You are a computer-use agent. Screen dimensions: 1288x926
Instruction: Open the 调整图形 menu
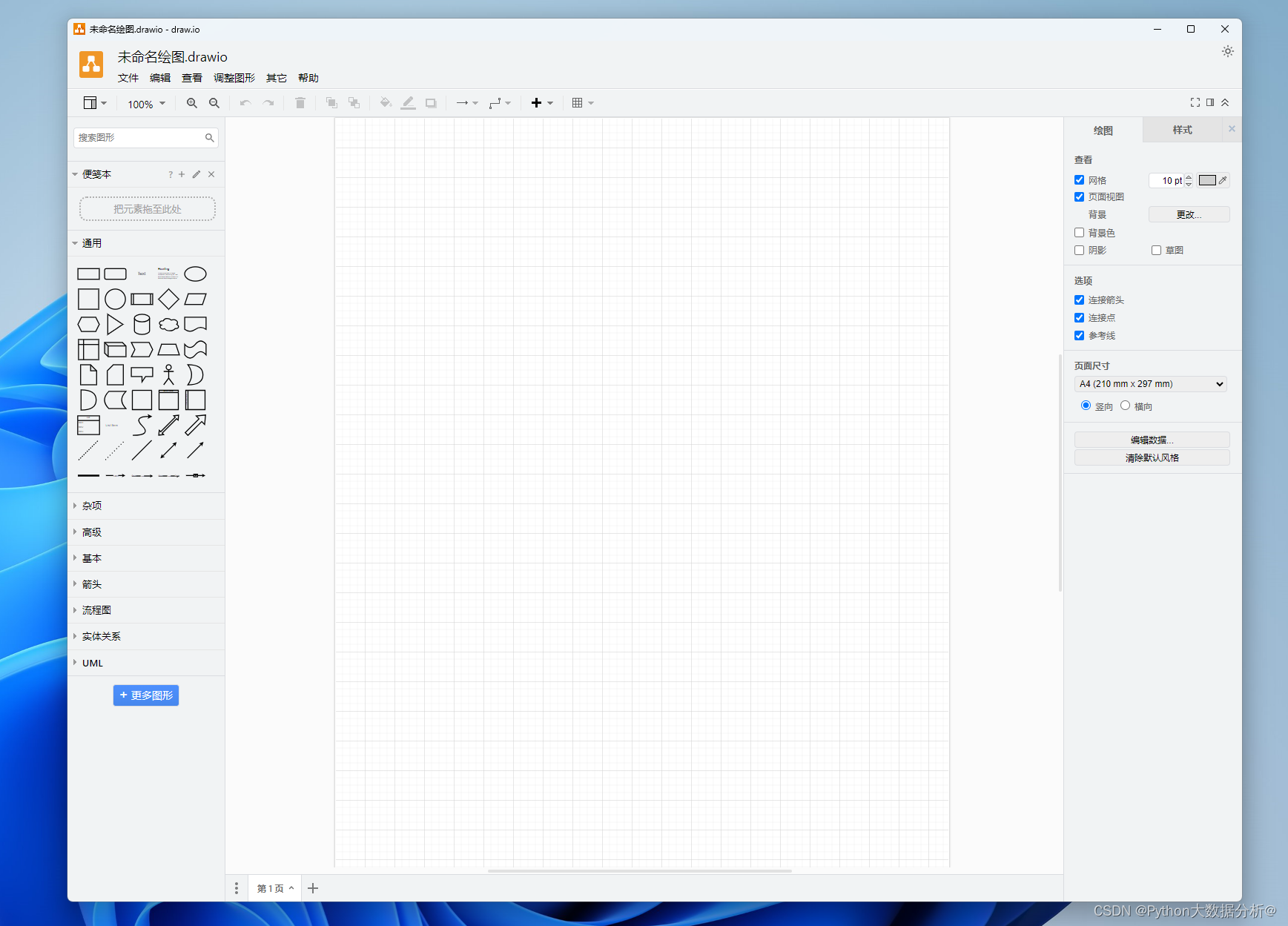tap(234, 78)
